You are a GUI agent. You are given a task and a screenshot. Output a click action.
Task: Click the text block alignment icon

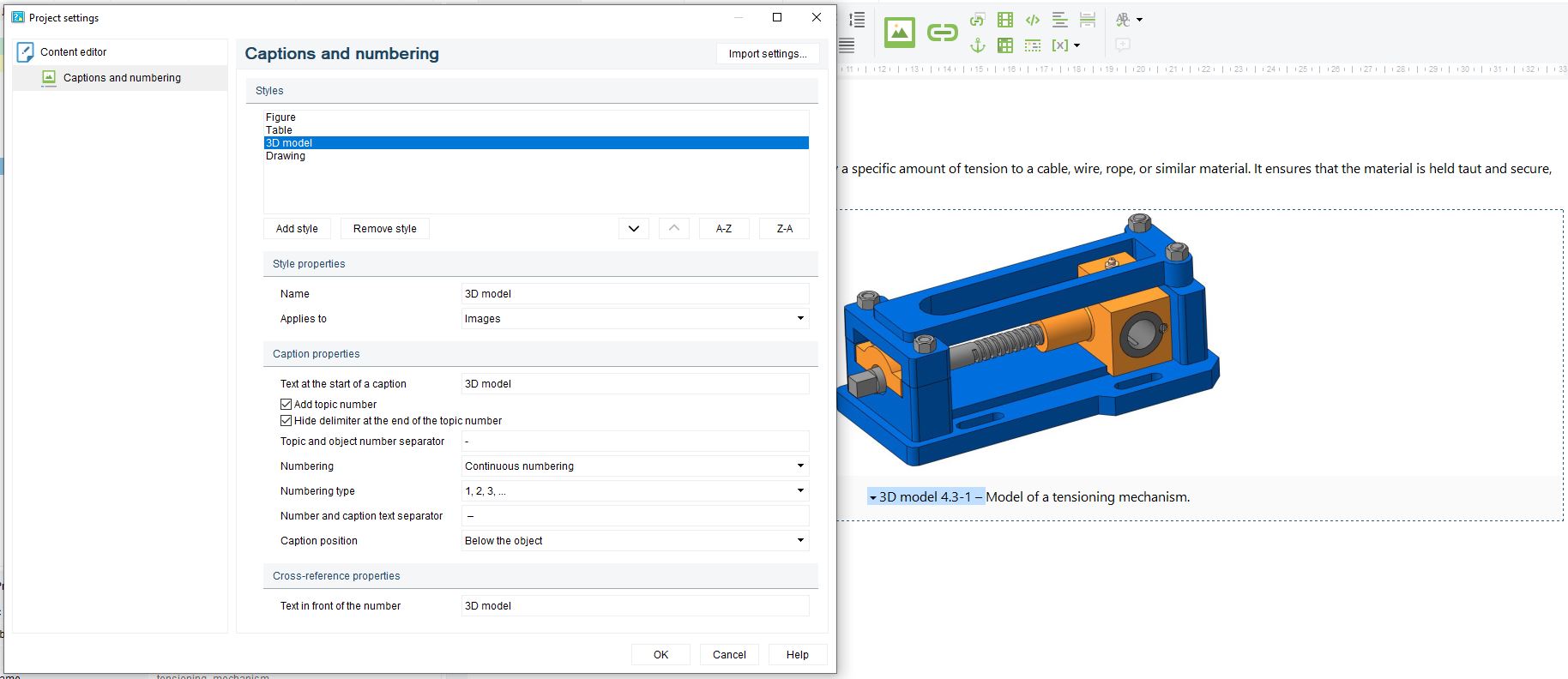(1060, 20)
